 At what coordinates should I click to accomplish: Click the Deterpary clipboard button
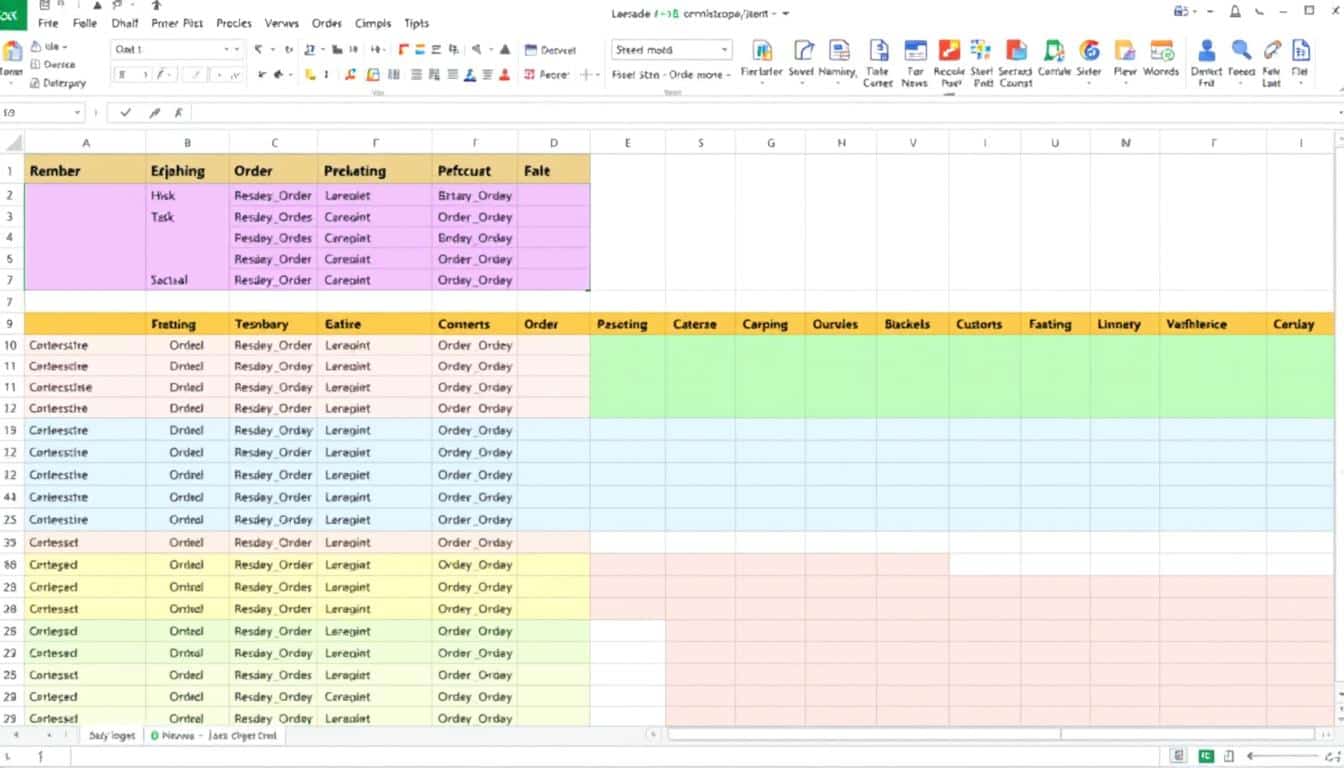pyautogui.click(x=56, y=83)
